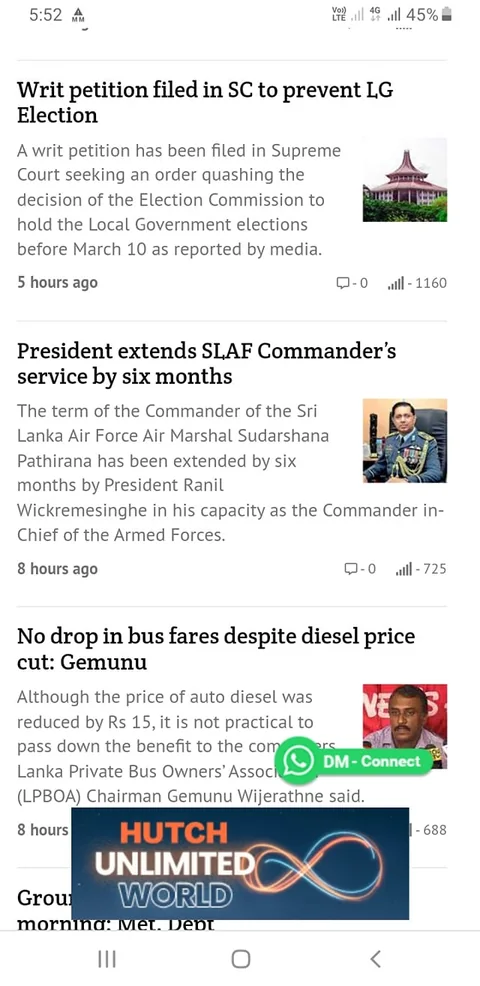Tap the WhatsApp logo icon

pyautogui.click(x=298, y=761)
